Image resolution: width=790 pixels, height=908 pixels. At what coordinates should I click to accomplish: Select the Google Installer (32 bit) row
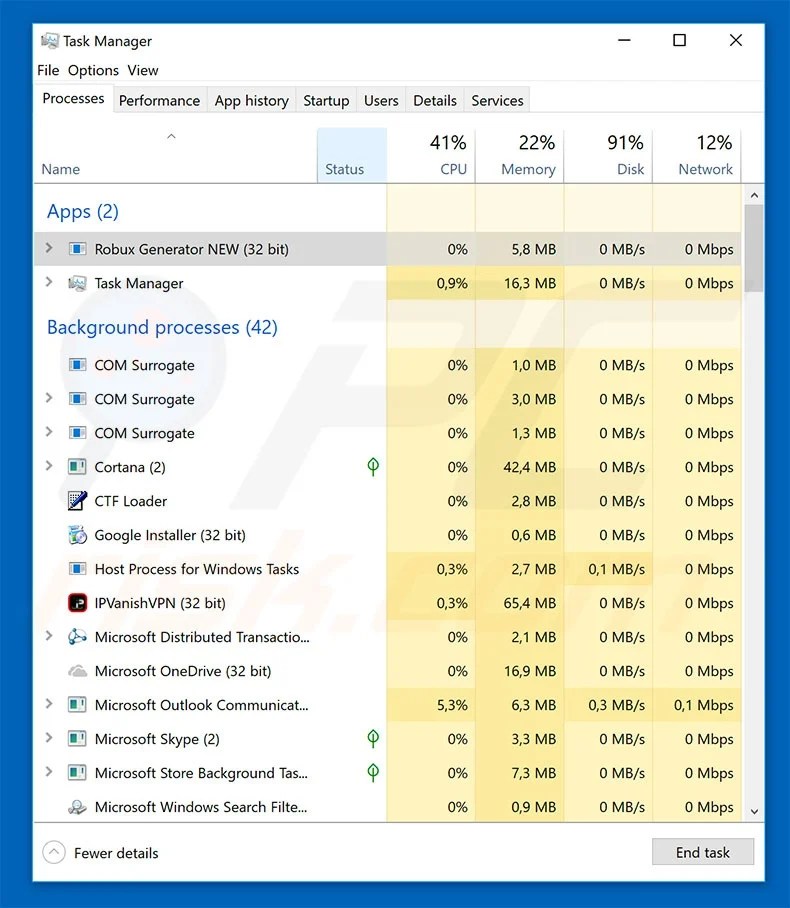click(387, 535)
